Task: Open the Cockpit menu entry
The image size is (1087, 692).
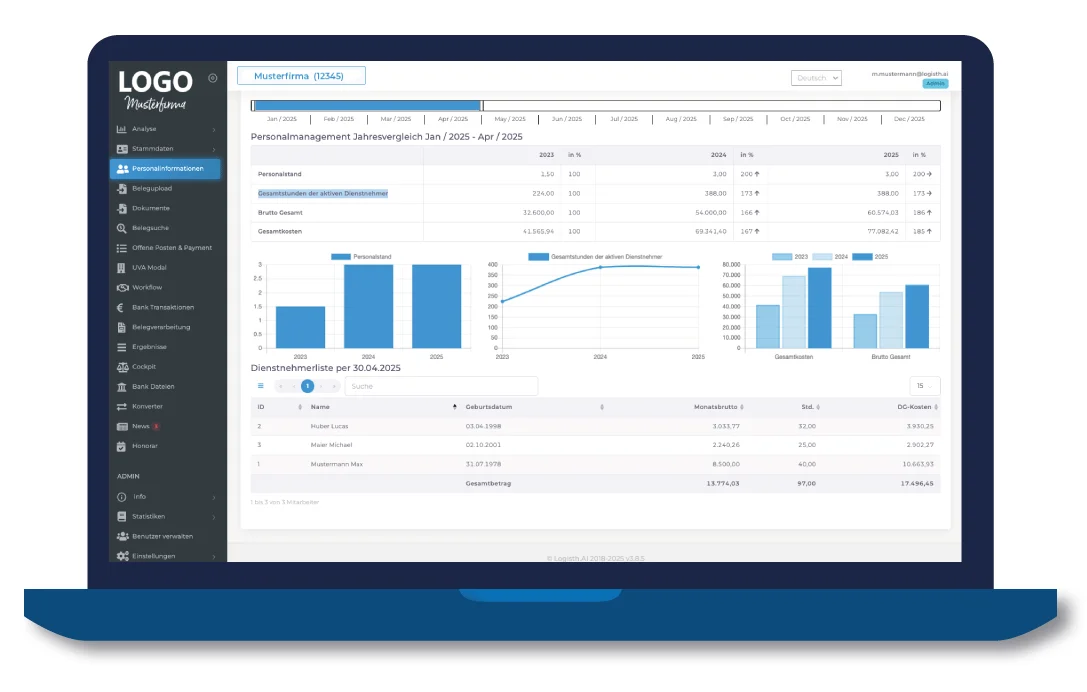Action: point(165,367)
